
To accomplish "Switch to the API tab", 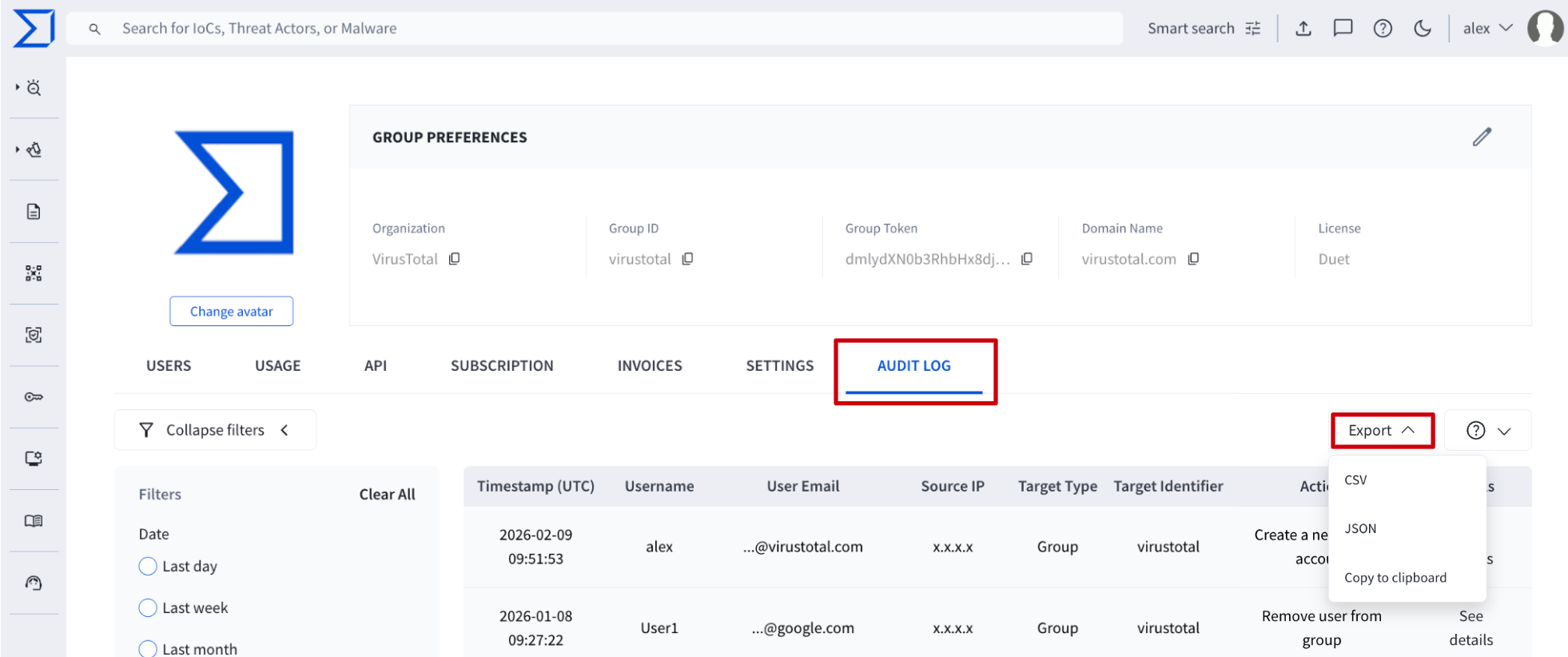I will tap(376, 365).
